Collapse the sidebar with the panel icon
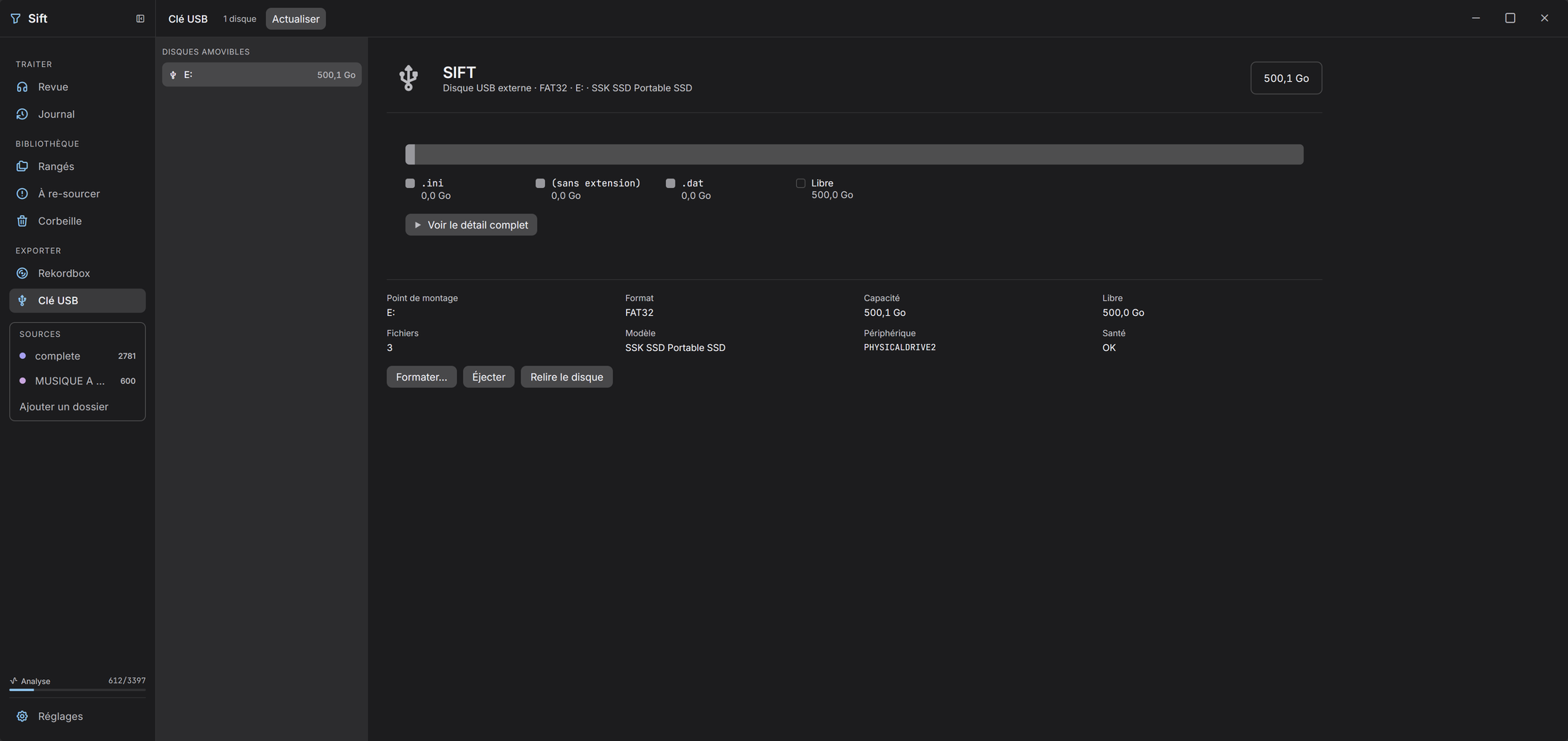The width and height of the screenshot is (1568, 741). tap(140, 19)
